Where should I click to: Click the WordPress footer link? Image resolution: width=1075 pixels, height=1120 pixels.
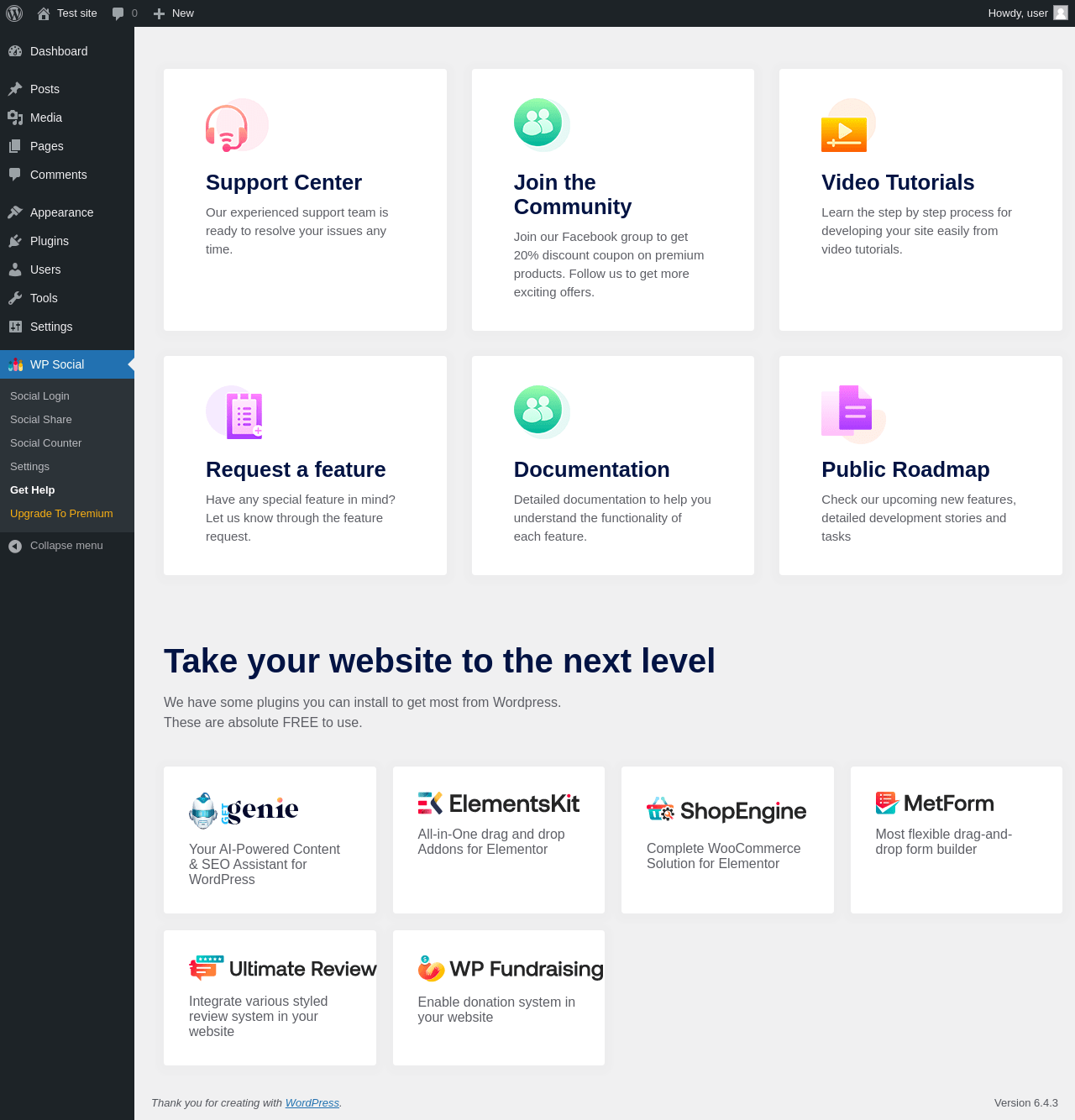[x=312, y=1103]
